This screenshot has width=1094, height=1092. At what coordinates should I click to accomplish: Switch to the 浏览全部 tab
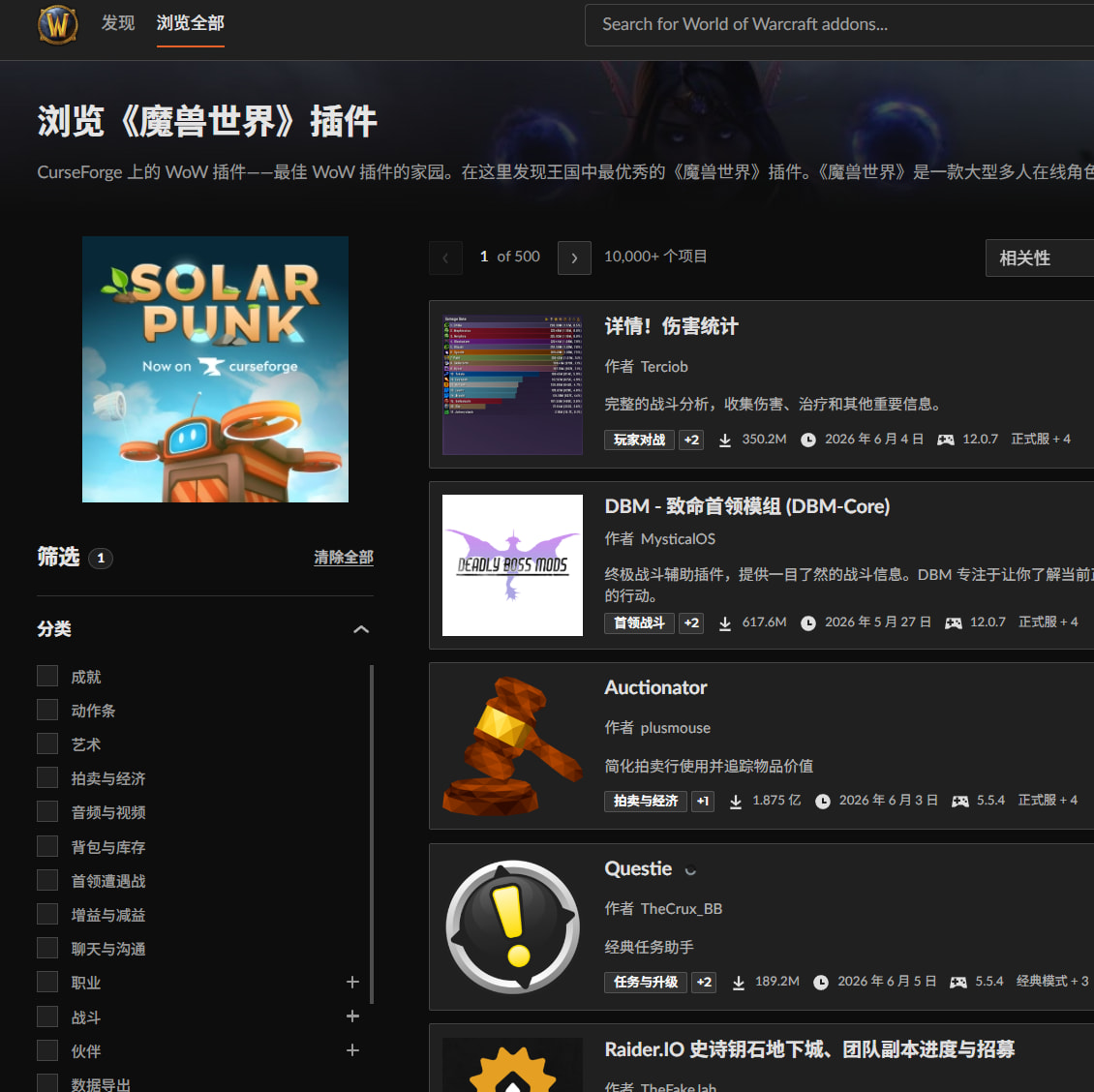[191, 23]
